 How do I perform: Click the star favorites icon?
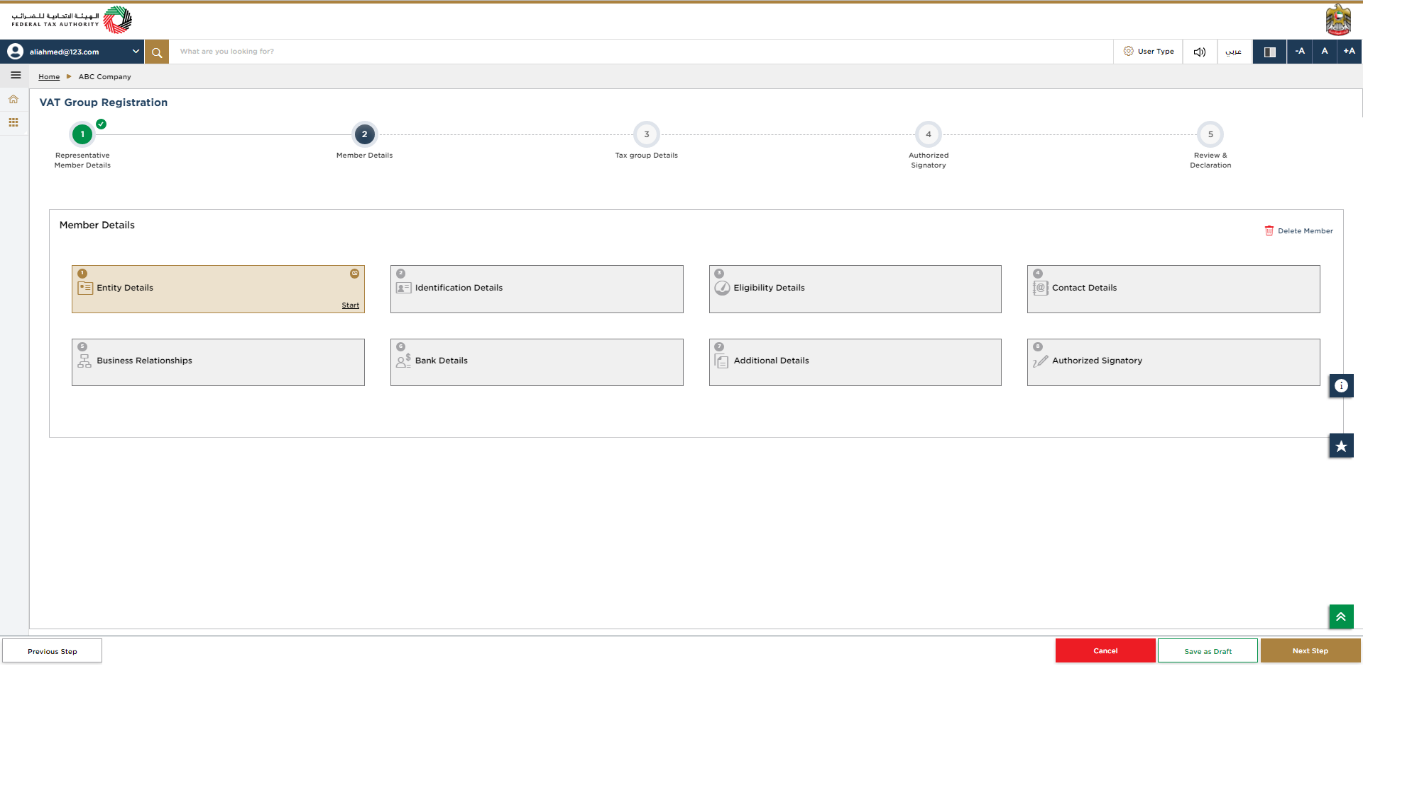(1341, 446)
